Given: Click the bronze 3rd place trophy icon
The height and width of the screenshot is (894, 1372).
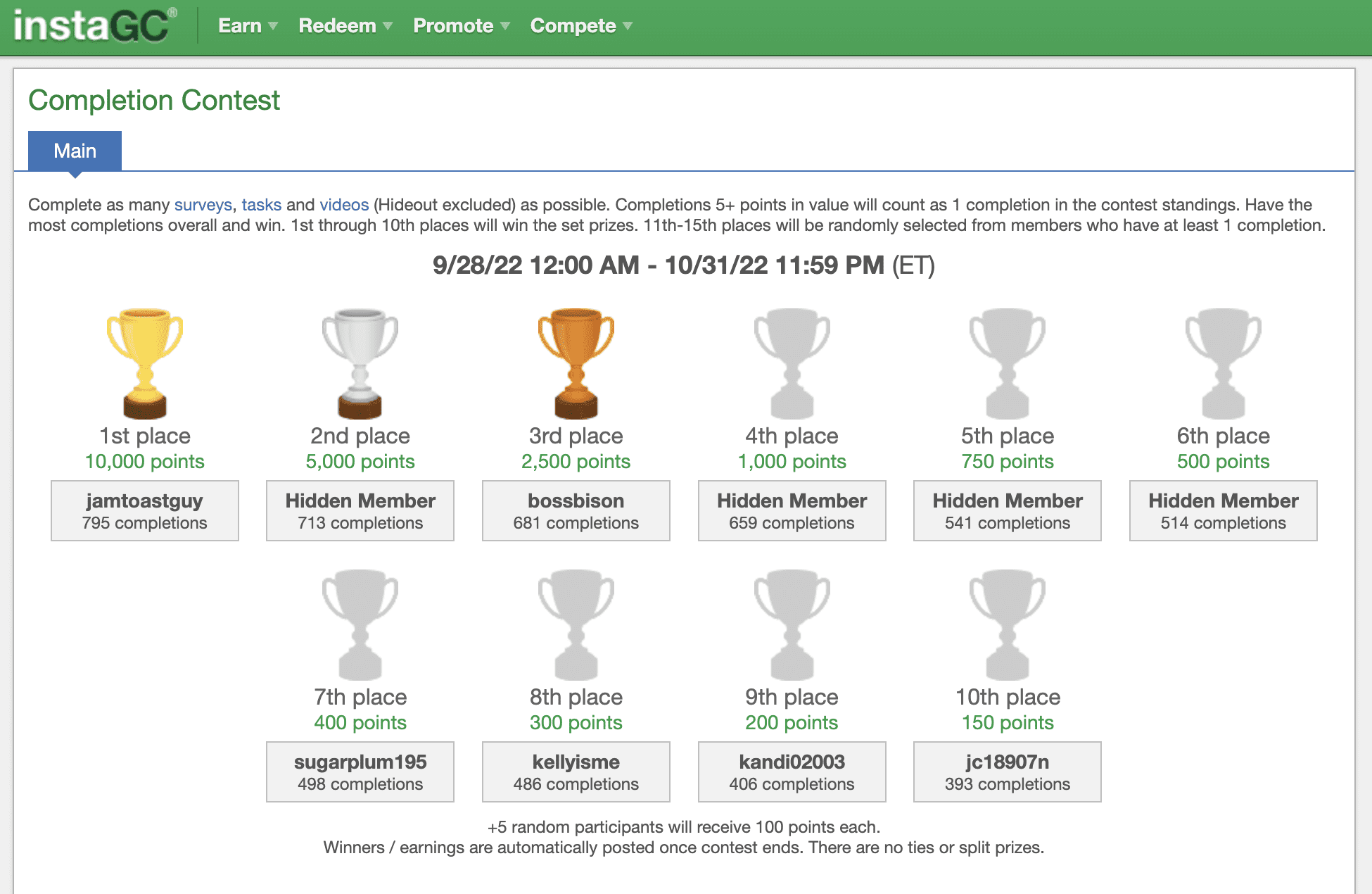Looking at the screenshot, I should coord(576,363).
